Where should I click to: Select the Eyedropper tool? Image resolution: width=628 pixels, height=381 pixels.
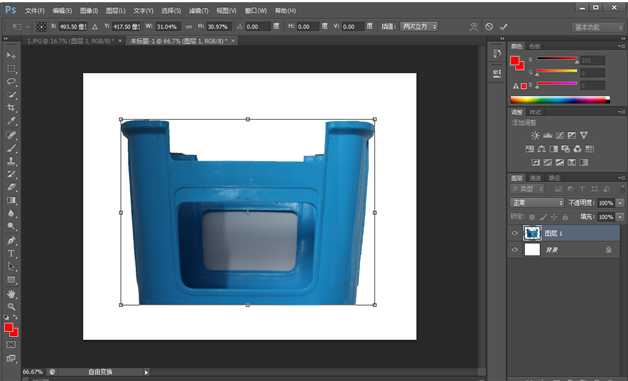point(11,121)
